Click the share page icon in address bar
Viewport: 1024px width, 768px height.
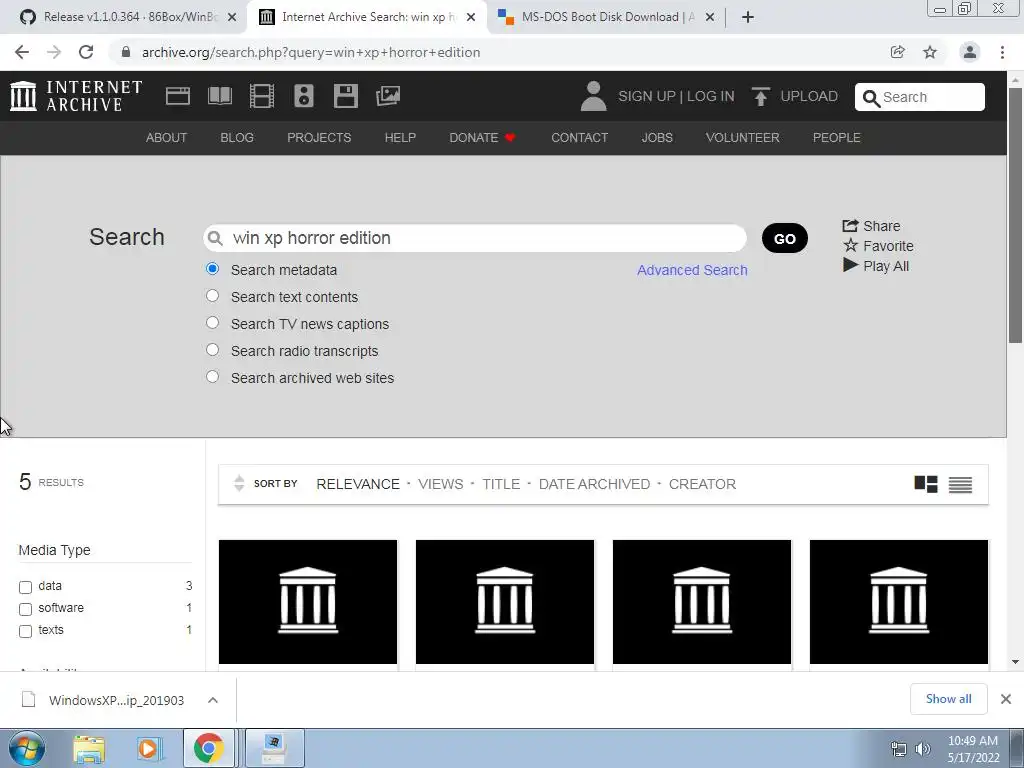898,52
